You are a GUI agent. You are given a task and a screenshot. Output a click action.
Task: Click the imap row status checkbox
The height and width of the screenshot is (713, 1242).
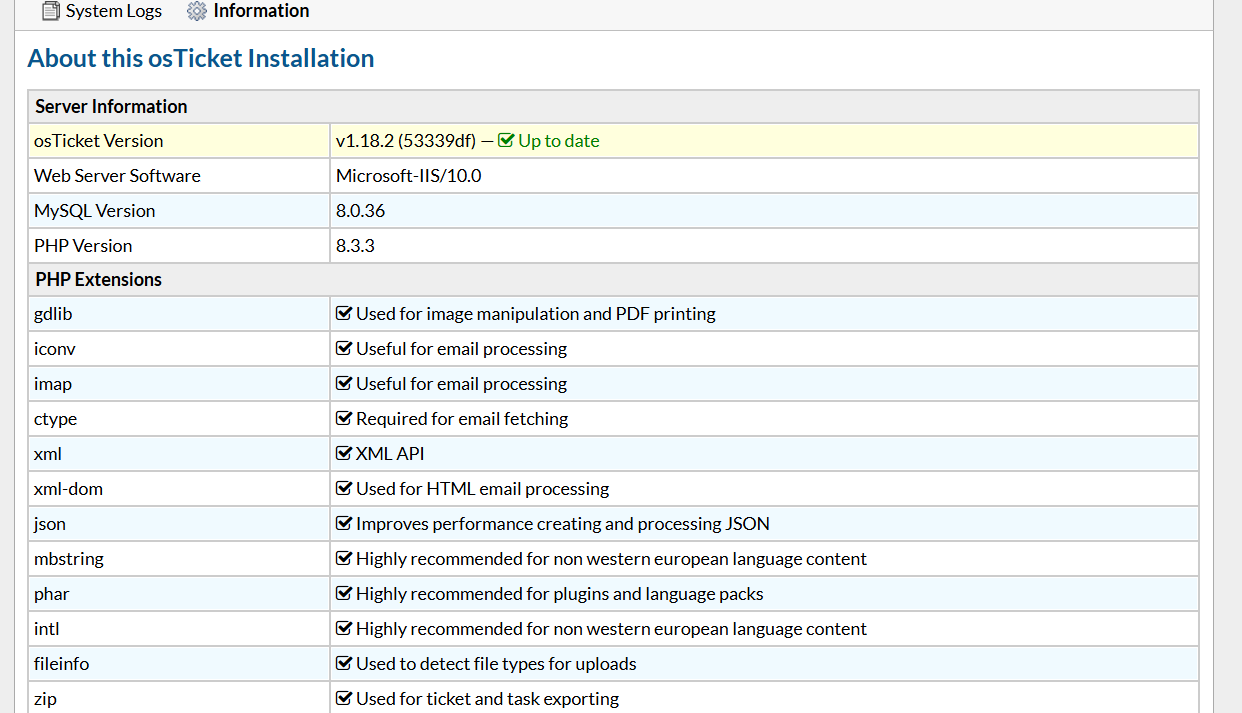tap(344, 384)
